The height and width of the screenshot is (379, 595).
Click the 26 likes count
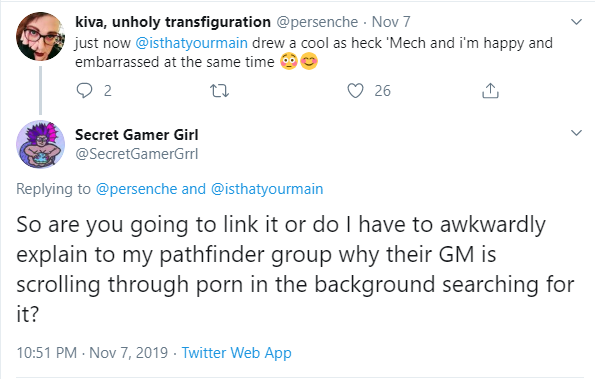pyautogui.click(x=382, y=91)
